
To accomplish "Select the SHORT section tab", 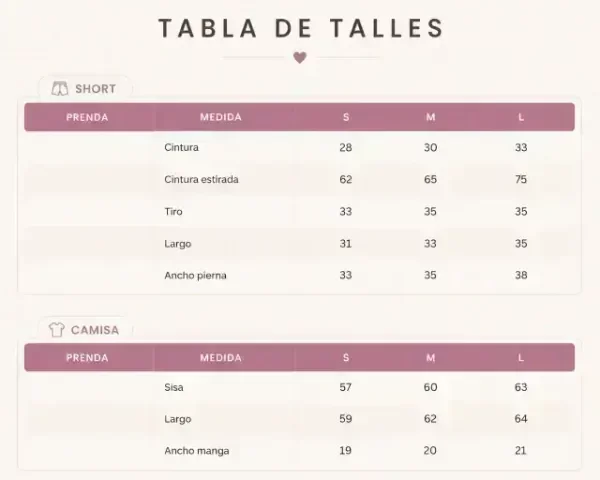I will tap(85, 89).
